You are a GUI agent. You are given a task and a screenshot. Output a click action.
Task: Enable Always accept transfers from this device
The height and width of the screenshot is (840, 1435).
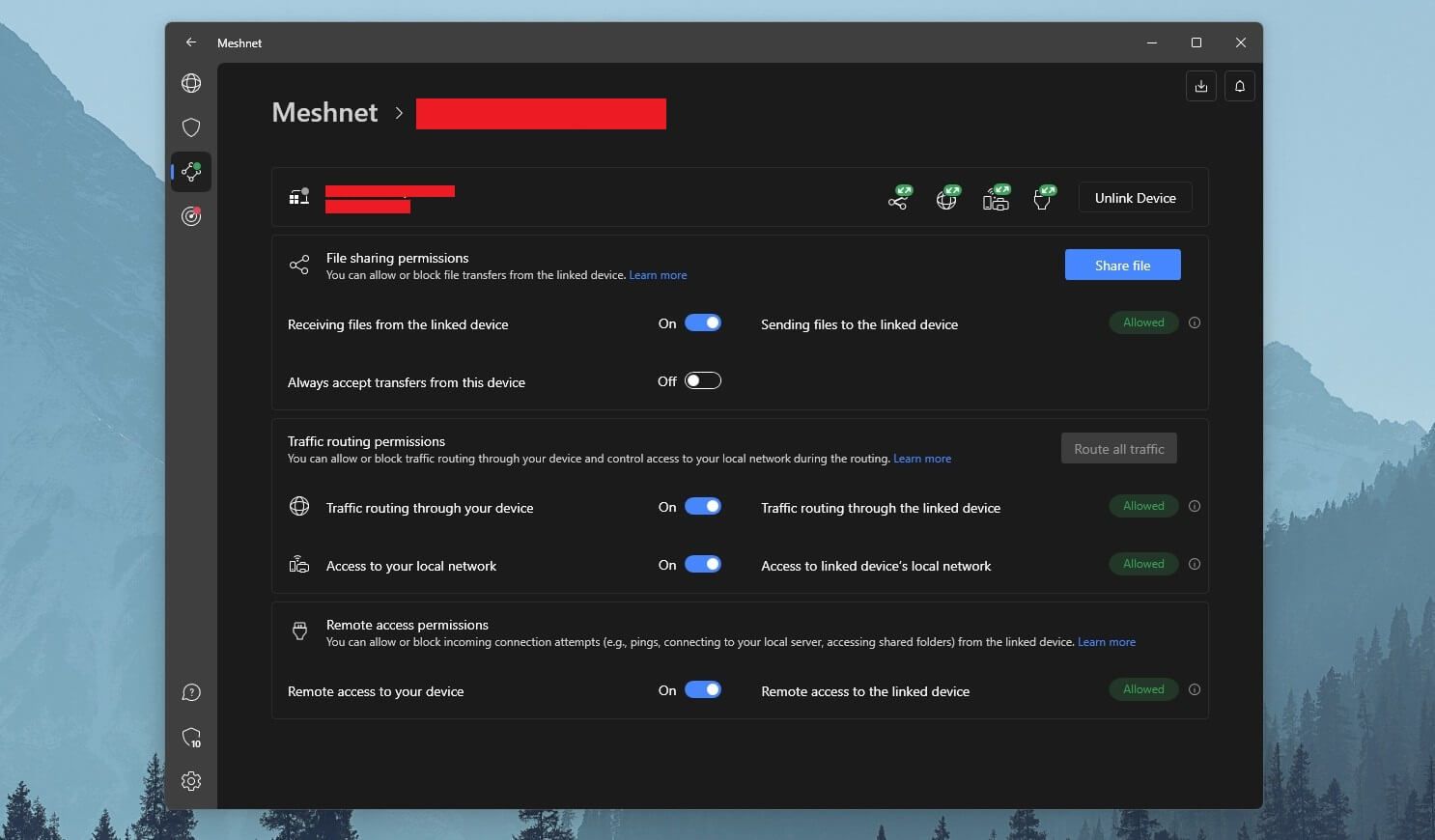(703, 380)
